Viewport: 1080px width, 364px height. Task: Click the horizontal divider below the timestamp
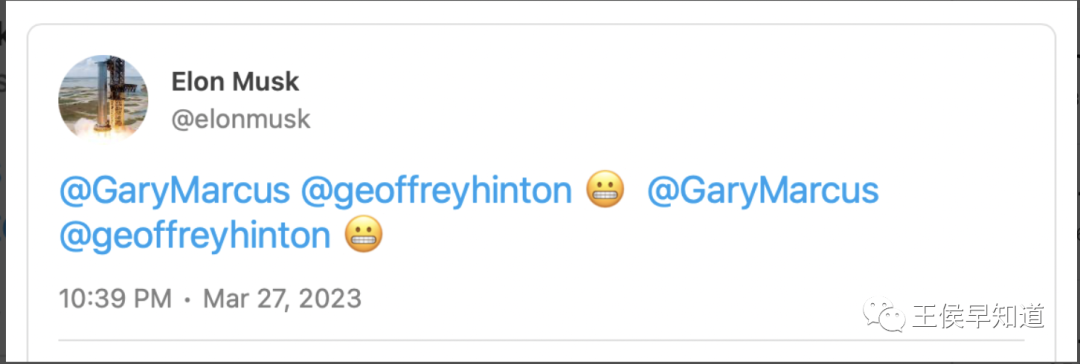541,340
